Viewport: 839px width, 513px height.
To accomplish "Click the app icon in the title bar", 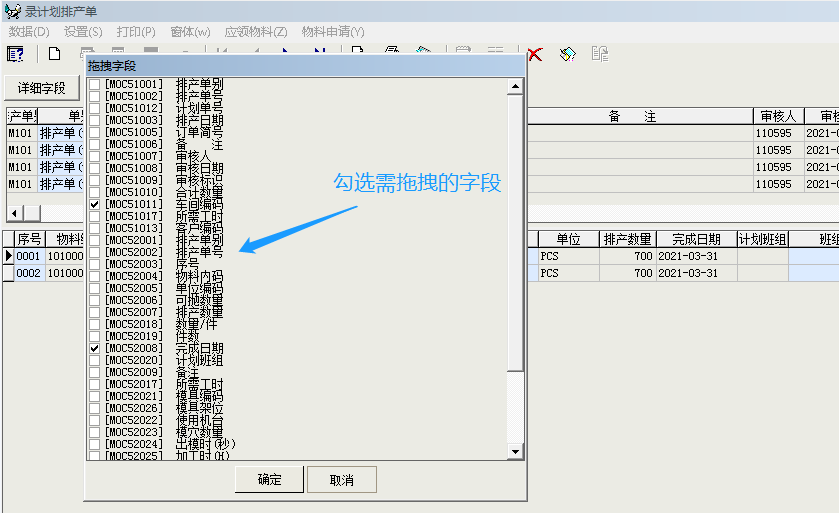I will coord(11,11).
